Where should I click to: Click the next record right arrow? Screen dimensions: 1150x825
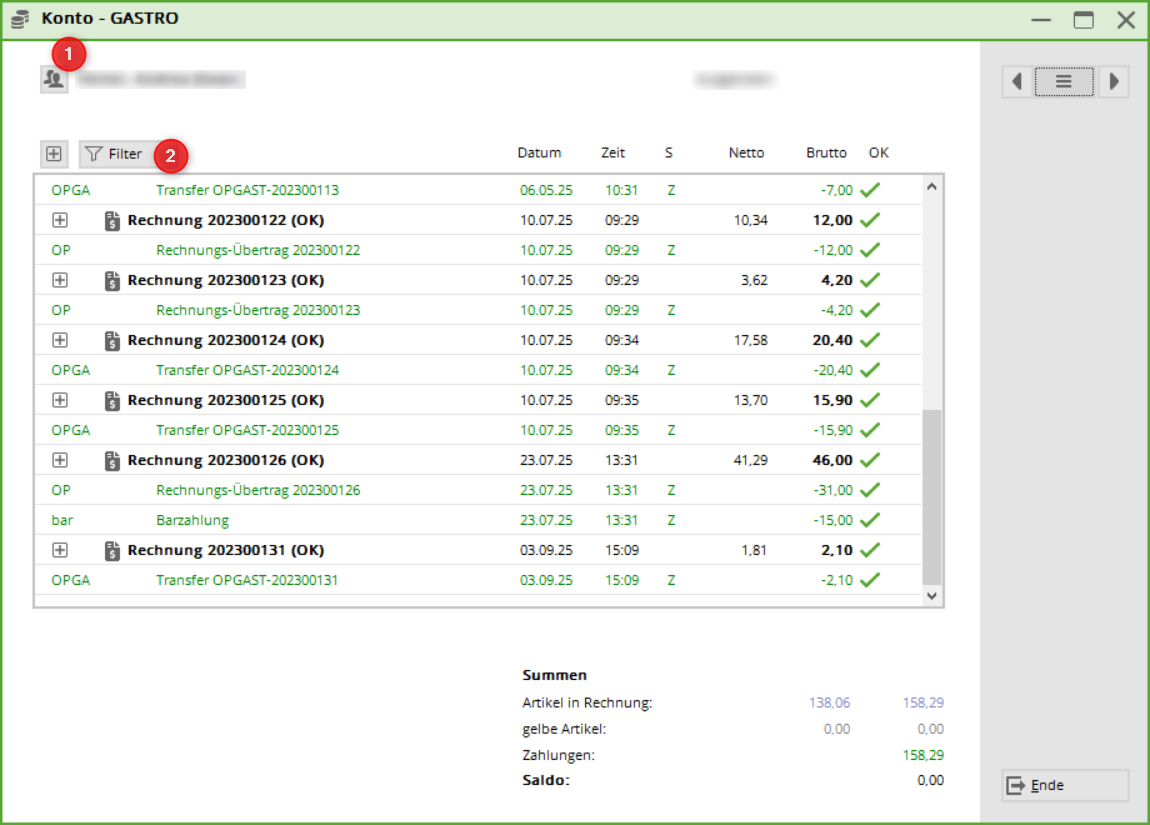pos(1113,82)
